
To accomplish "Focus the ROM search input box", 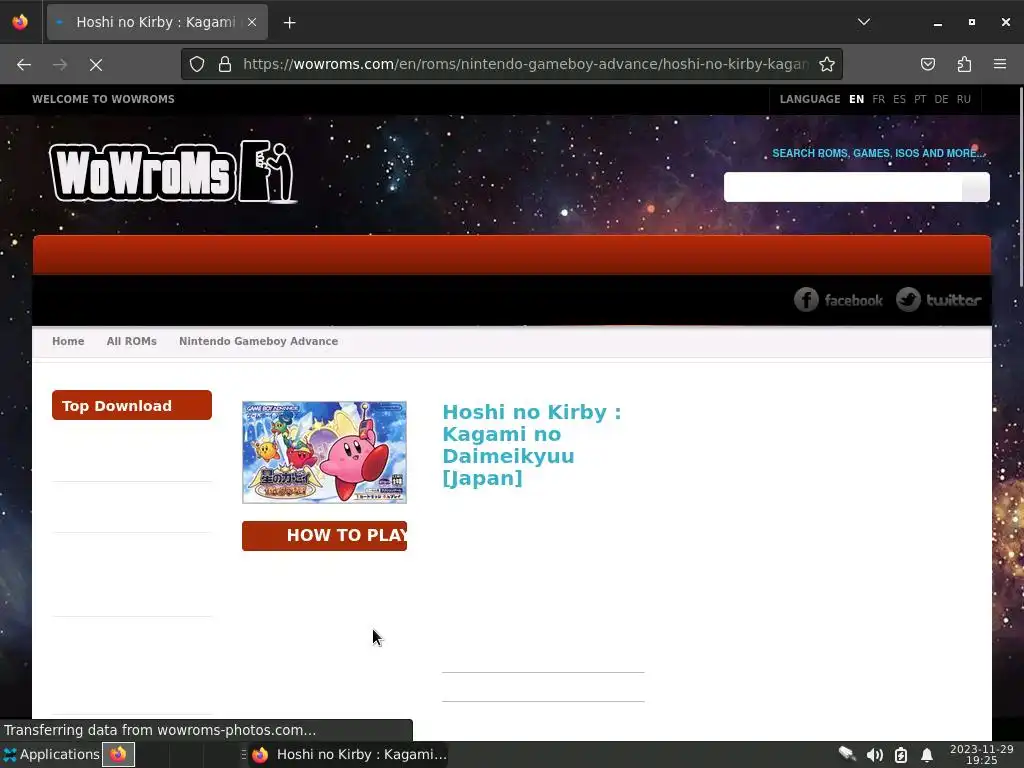I will [x=842, y=187].
